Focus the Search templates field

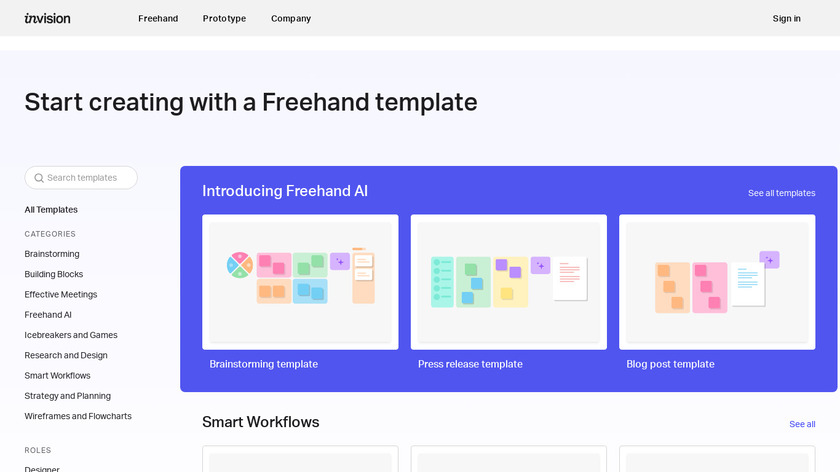(x=88, y=178)
